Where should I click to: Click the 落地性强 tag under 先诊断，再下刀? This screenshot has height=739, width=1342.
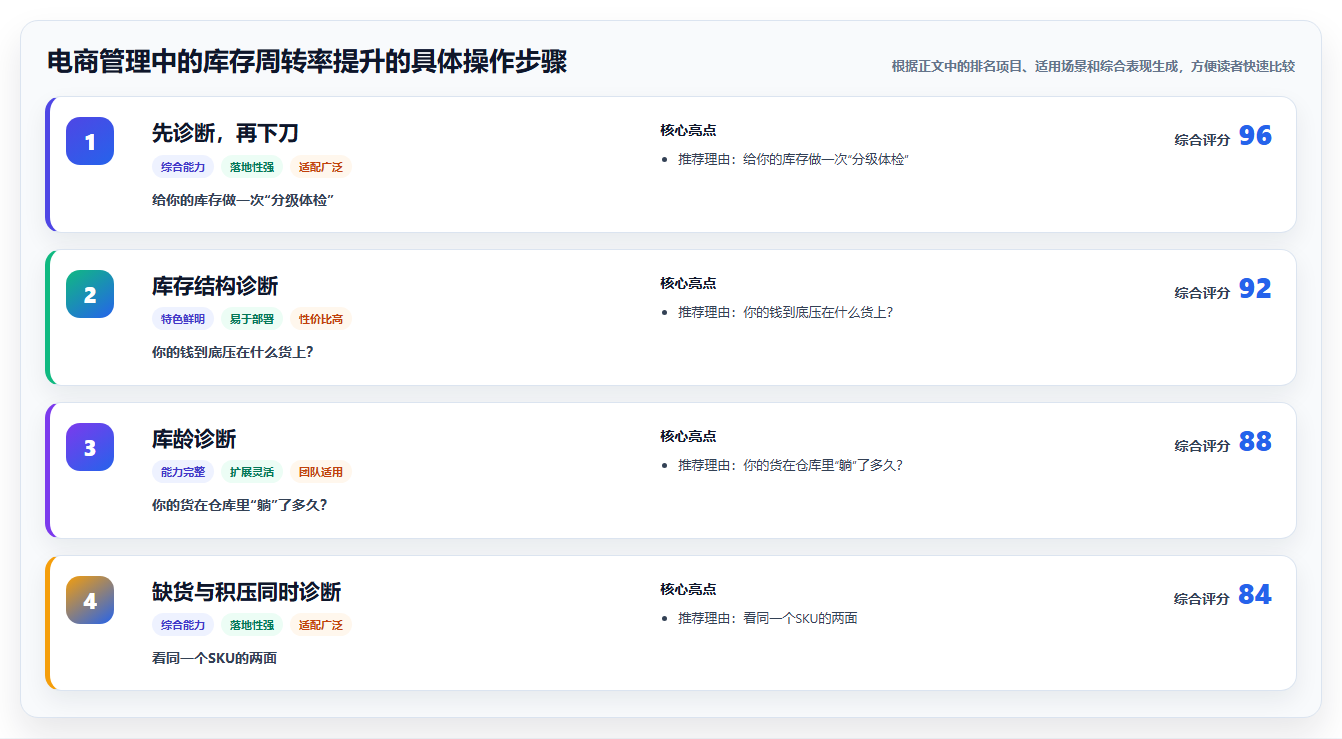coord(252,167)
